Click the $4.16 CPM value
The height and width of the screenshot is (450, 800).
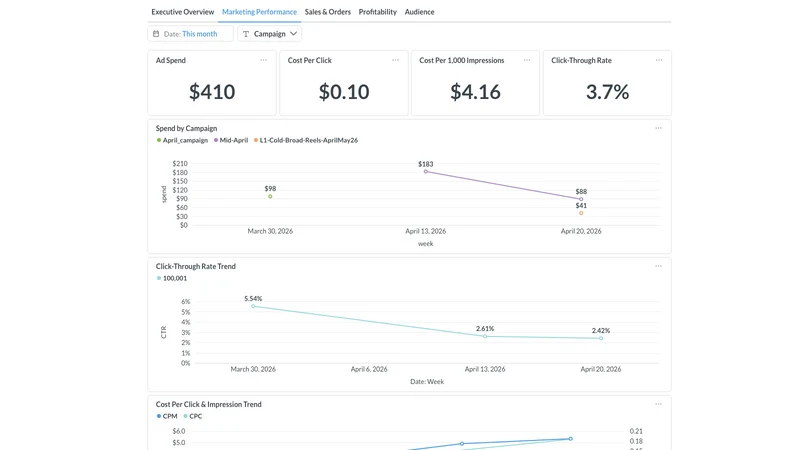click(x=475, y=92)
